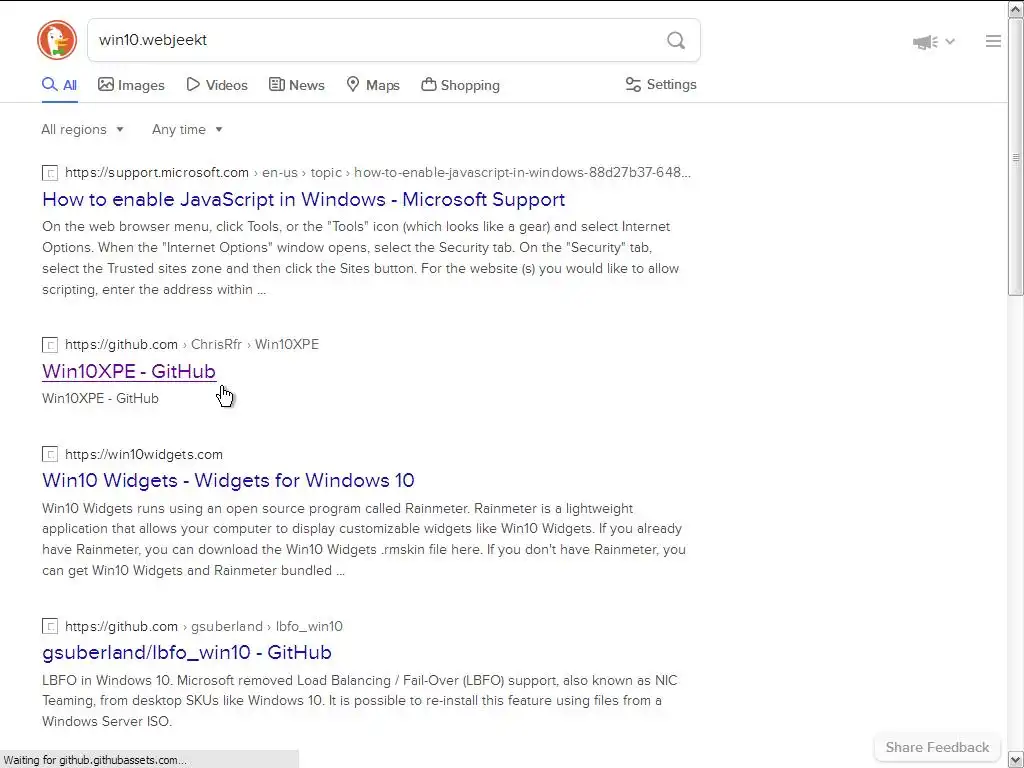Click the snippet starting 'LBFO in Windows 10'
1024x768 pixels.
tap(360, 701)
